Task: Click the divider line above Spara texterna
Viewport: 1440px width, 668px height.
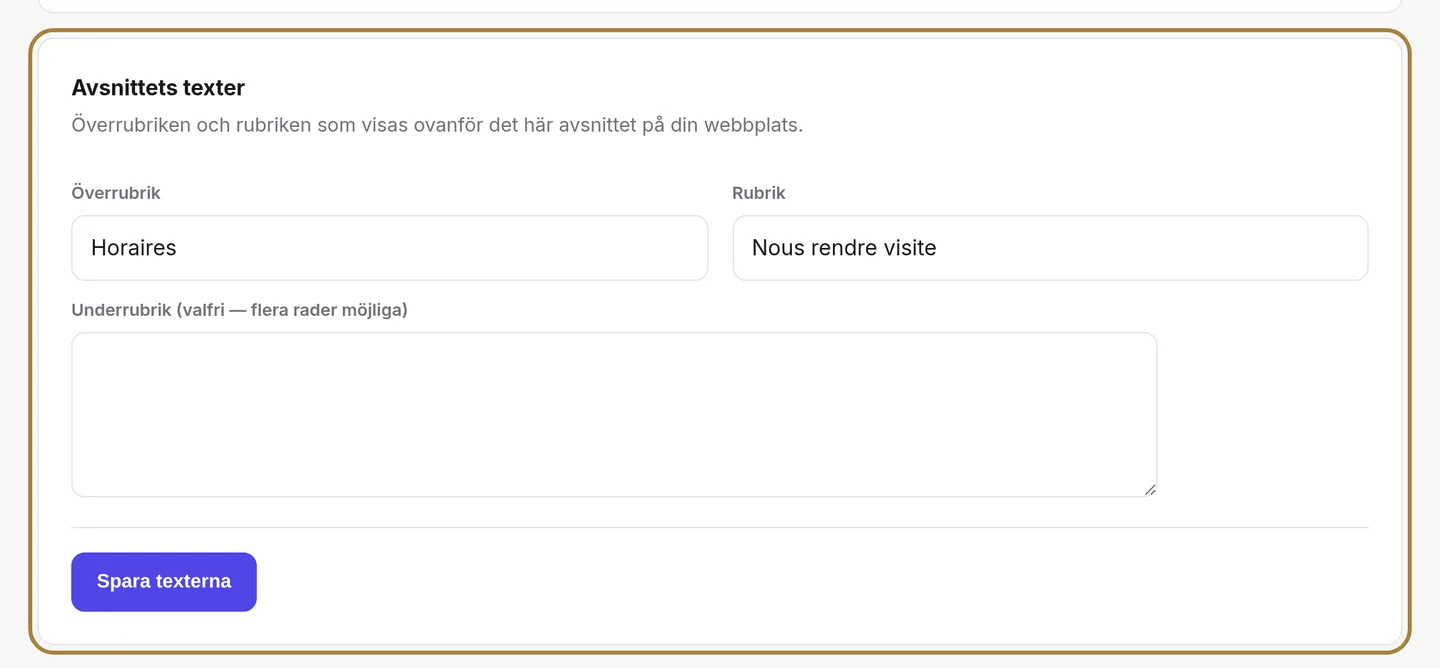Action: [720, 527]
